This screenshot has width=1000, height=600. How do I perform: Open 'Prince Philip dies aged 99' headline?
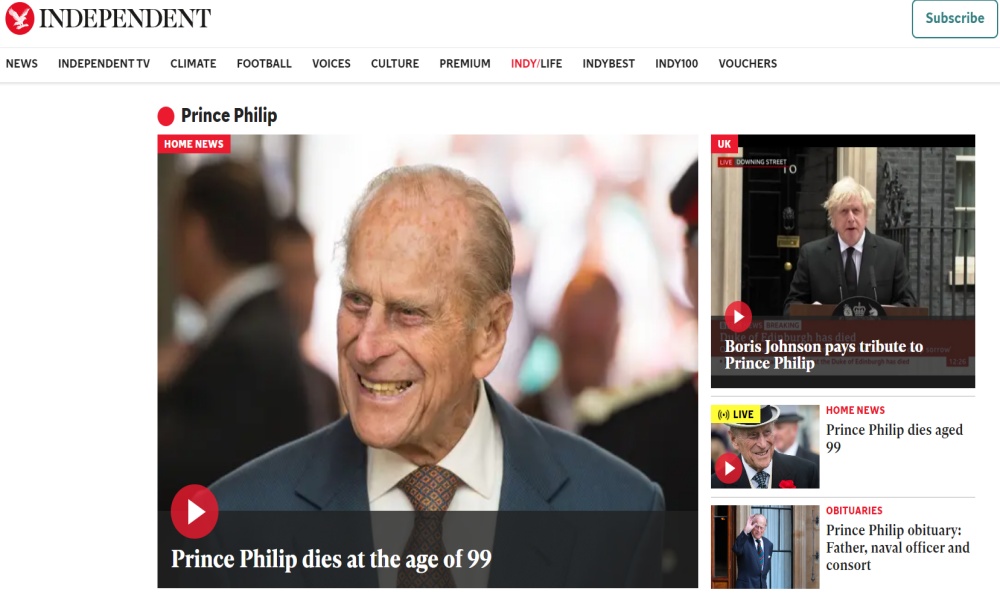coord(894,439)
